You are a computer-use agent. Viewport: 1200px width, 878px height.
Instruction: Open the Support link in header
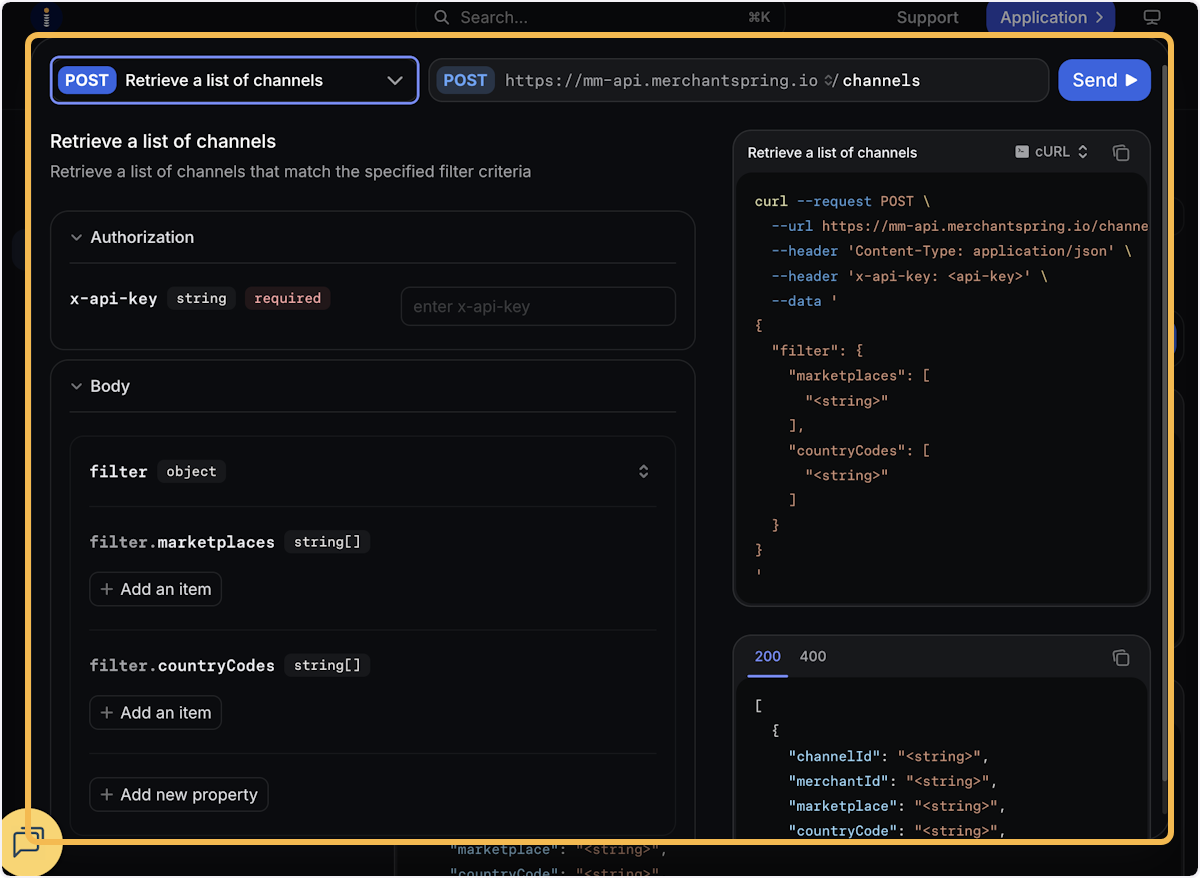coord(927,17)
